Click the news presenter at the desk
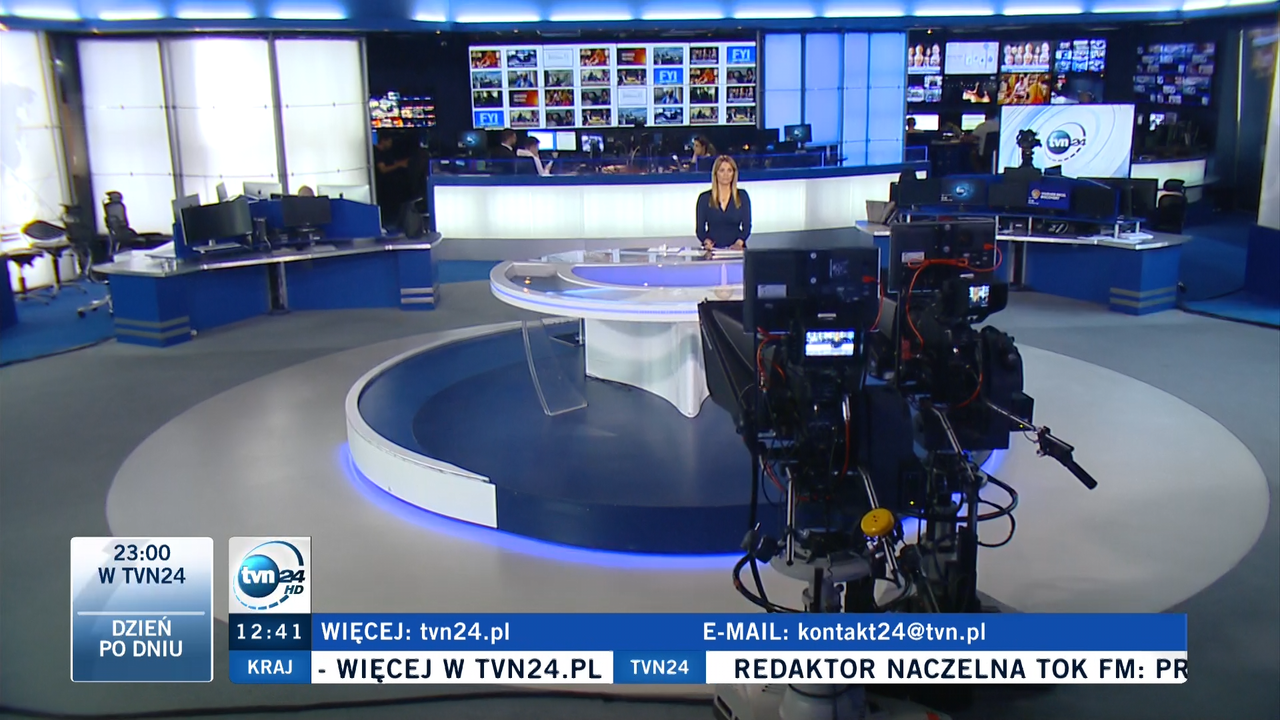Screen dimensions: 1280x720 pos(723,202)
